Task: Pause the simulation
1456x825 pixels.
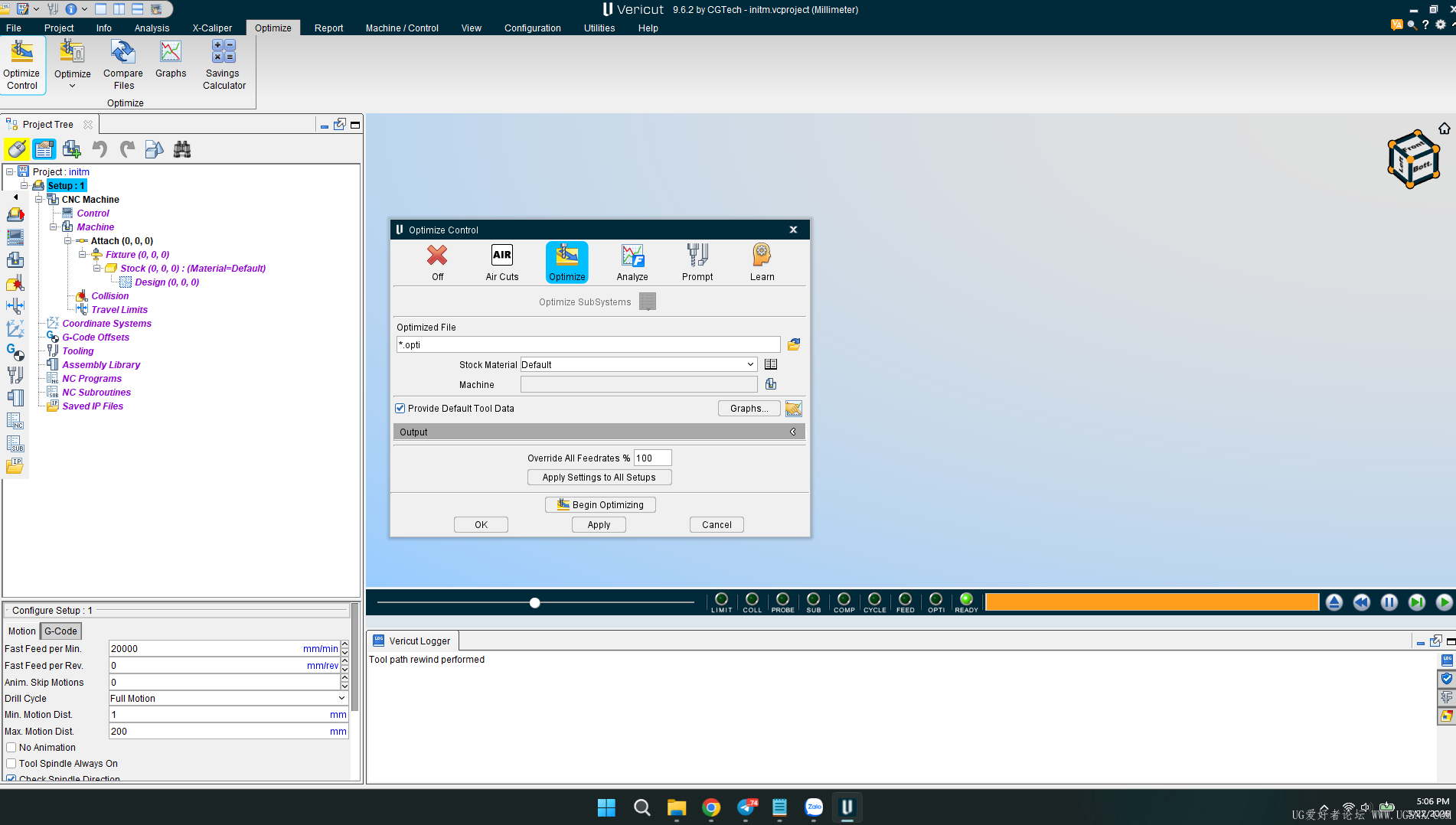Action: tap(1389, 602)
